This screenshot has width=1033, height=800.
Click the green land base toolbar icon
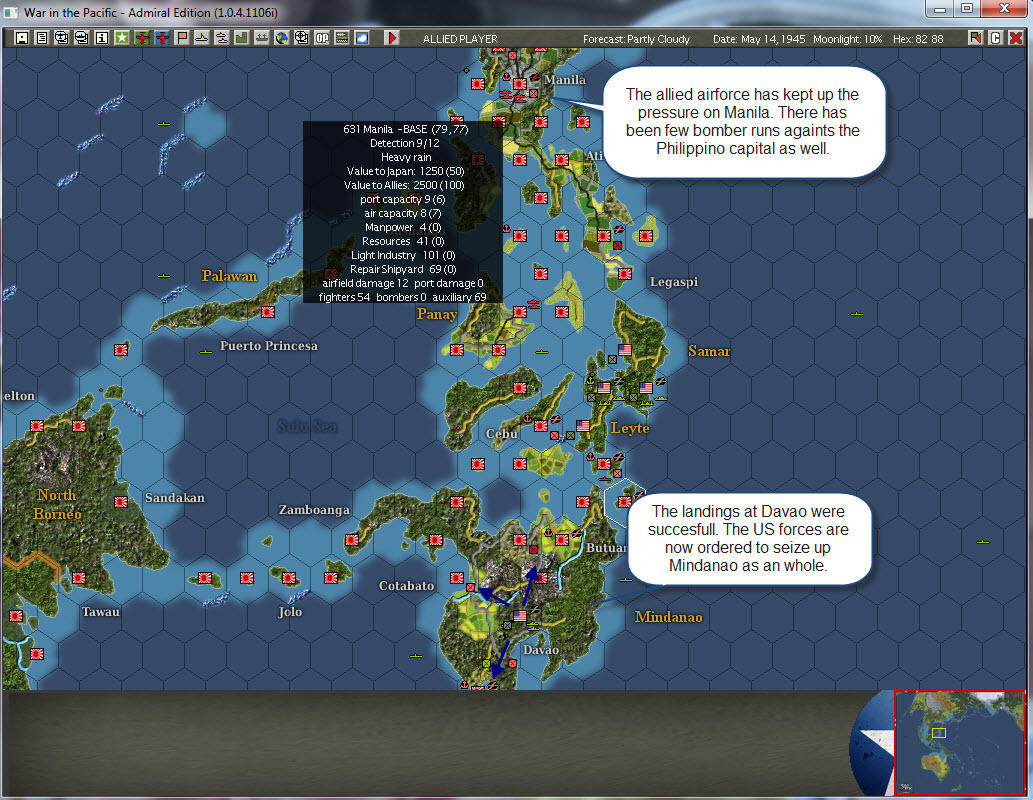point(242,38)
